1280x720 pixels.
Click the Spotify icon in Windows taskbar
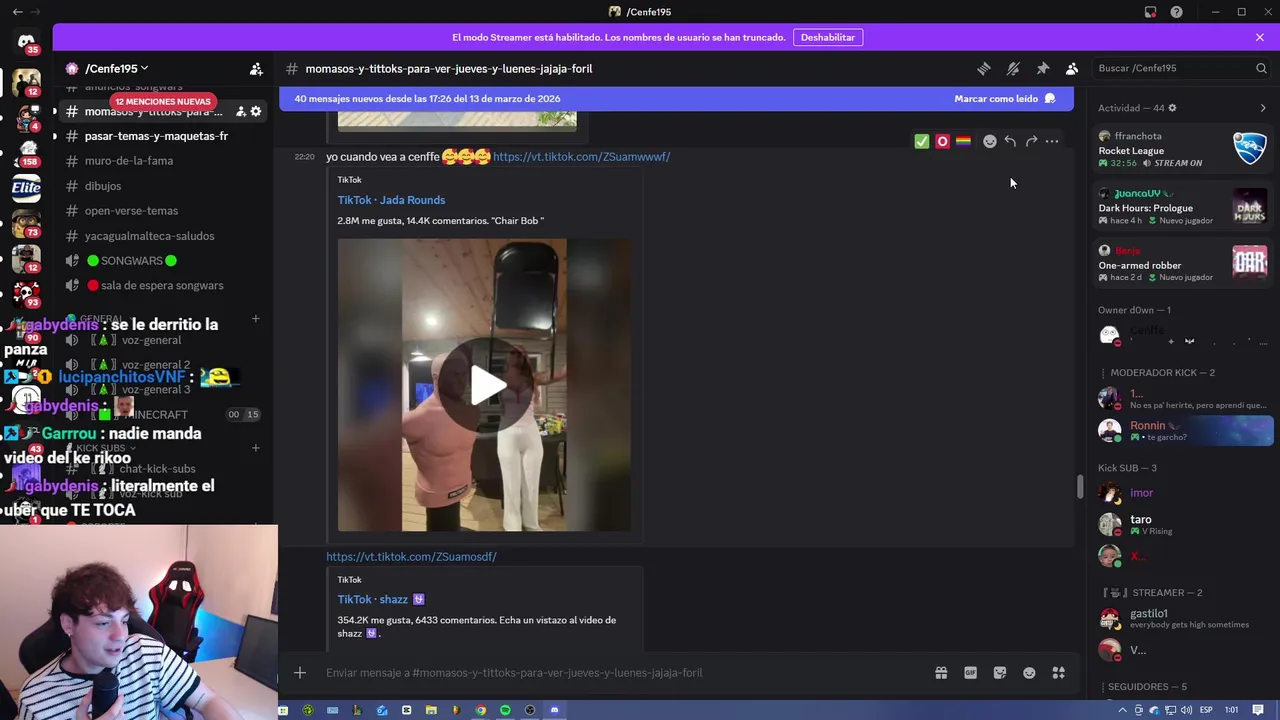(x=505, y=710)
